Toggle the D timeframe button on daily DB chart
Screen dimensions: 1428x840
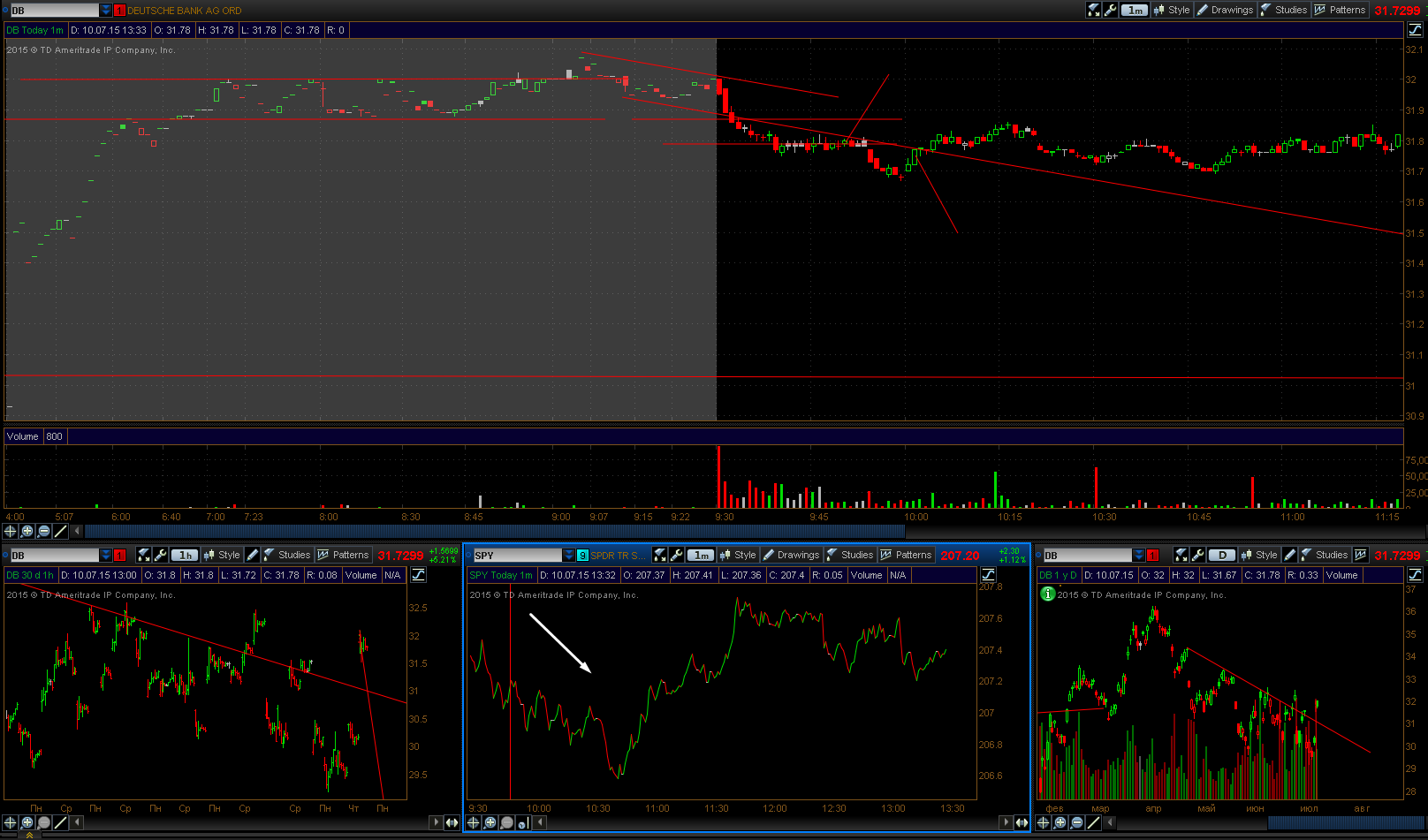[x=1222, y=555]
